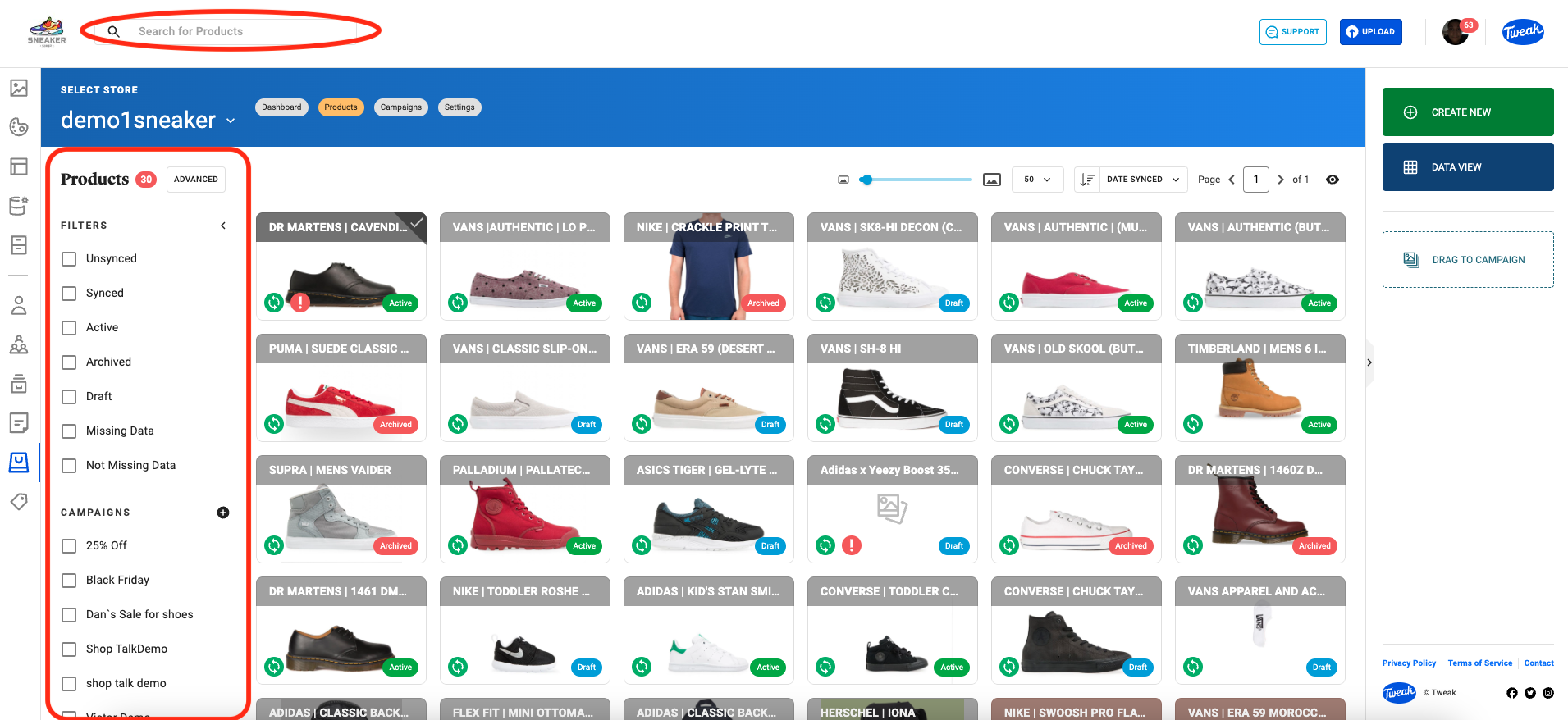This screenshot has height=720, width=1568.
Task: Click the thumbnail size slider handle
Action: tap(866, 180)
